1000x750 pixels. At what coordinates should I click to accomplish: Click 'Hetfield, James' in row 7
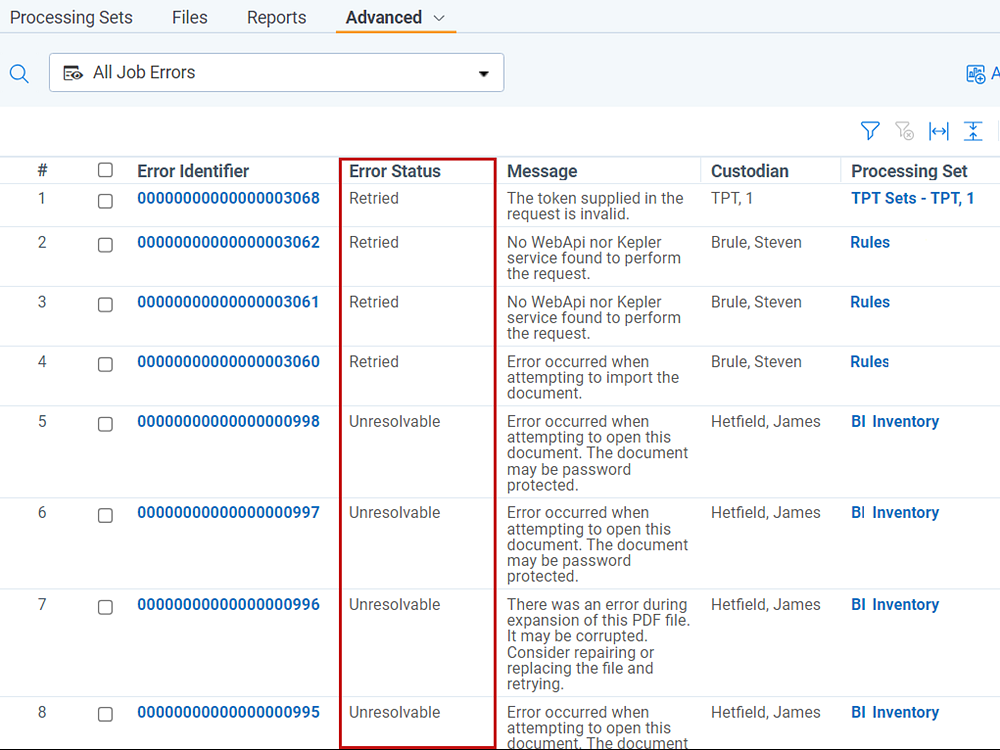pyautogui.click(x=765, y=605)
